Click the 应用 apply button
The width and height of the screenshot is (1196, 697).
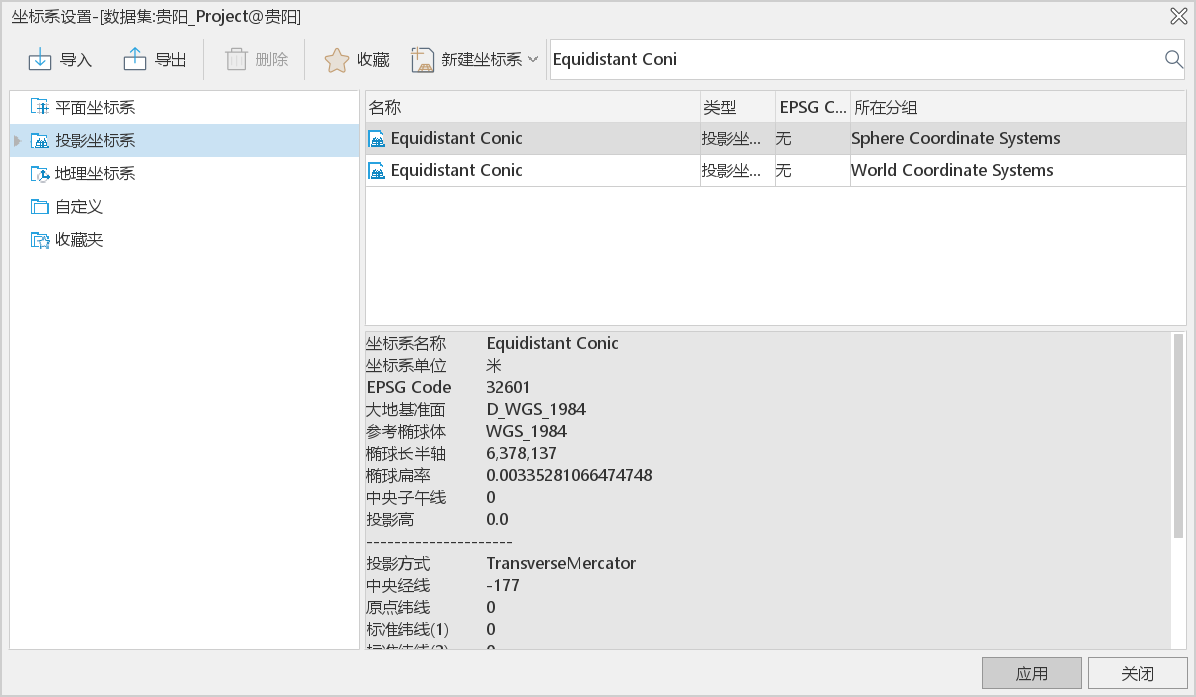coord(1031,674)
